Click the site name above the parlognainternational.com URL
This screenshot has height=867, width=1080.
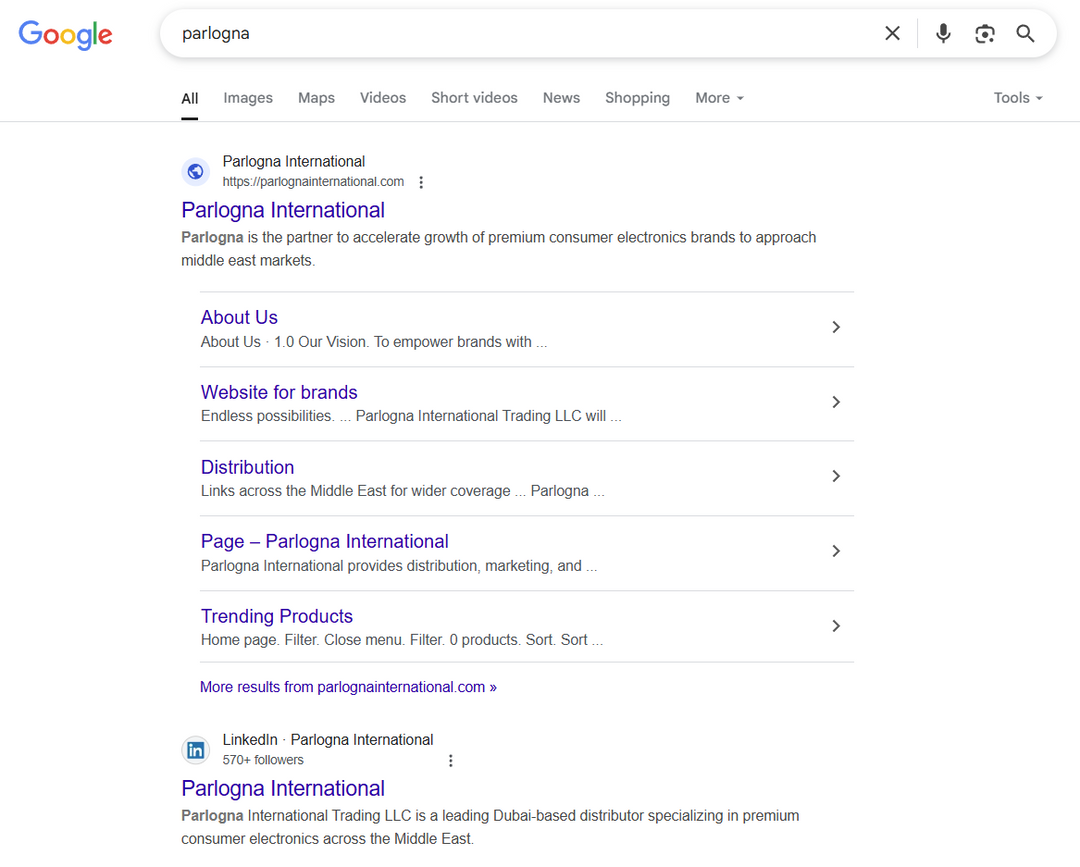[293, 162]
